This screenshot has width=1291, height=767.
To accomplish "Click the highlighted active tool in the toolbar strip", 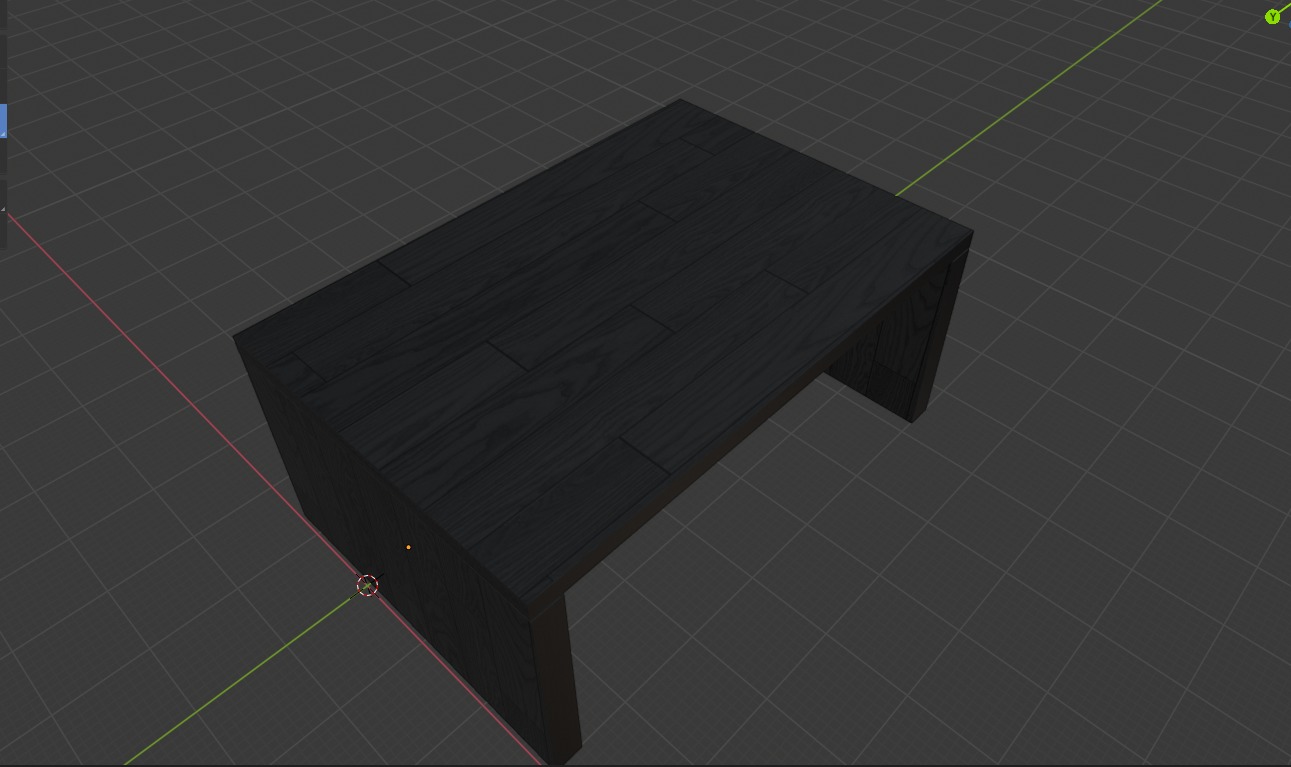I will point(3,121).
